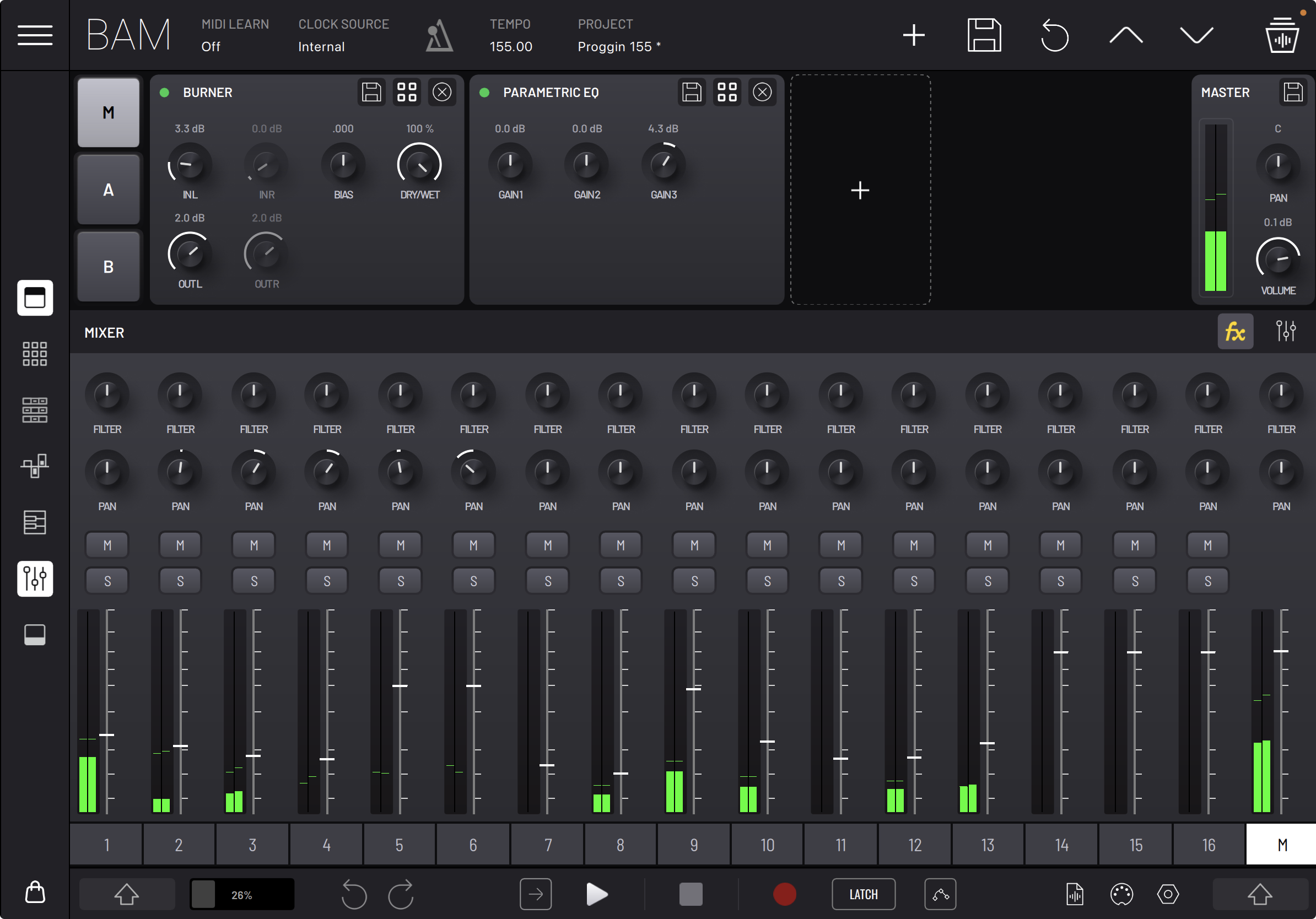1316x919 pixels.
Task: Click the LATCH button
Action: pyautogui.click(x=863, y=894)
